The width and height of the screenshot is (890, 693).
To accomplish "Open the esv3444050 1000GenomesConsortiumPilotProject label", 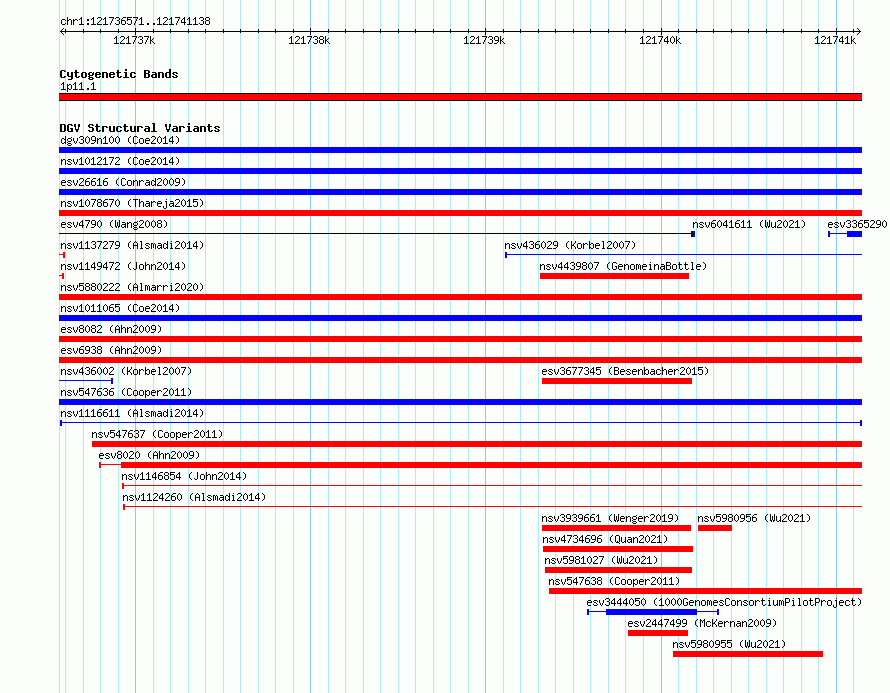I will [x=724, y=602].
